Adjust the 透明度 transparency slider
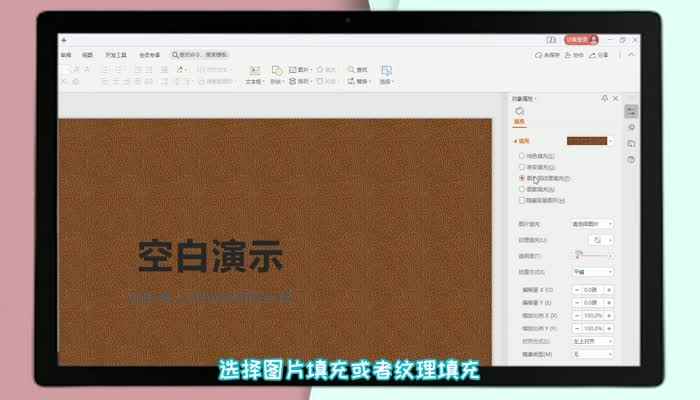 point(592,255)
